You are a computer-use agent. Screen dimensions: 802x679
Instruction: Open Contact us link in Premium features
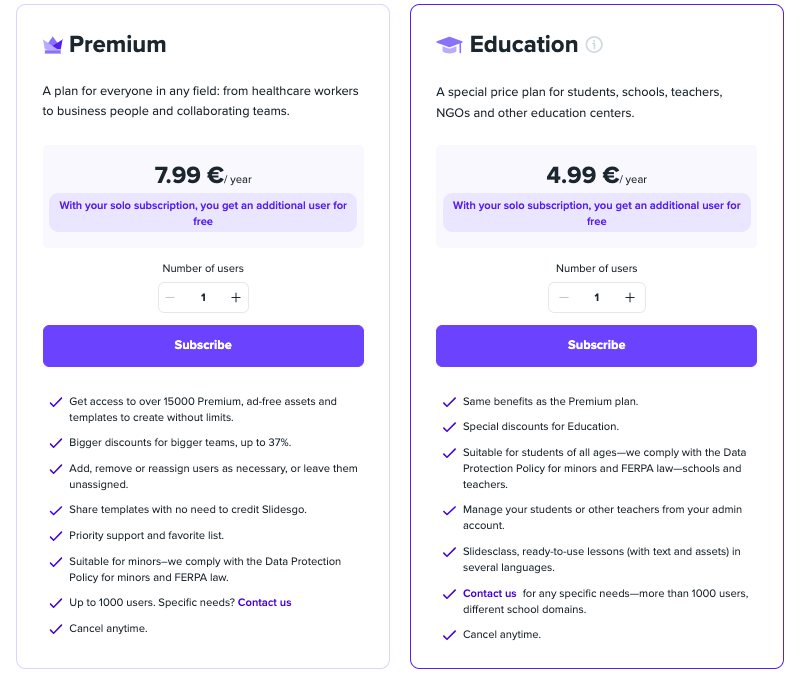point(264,602)
